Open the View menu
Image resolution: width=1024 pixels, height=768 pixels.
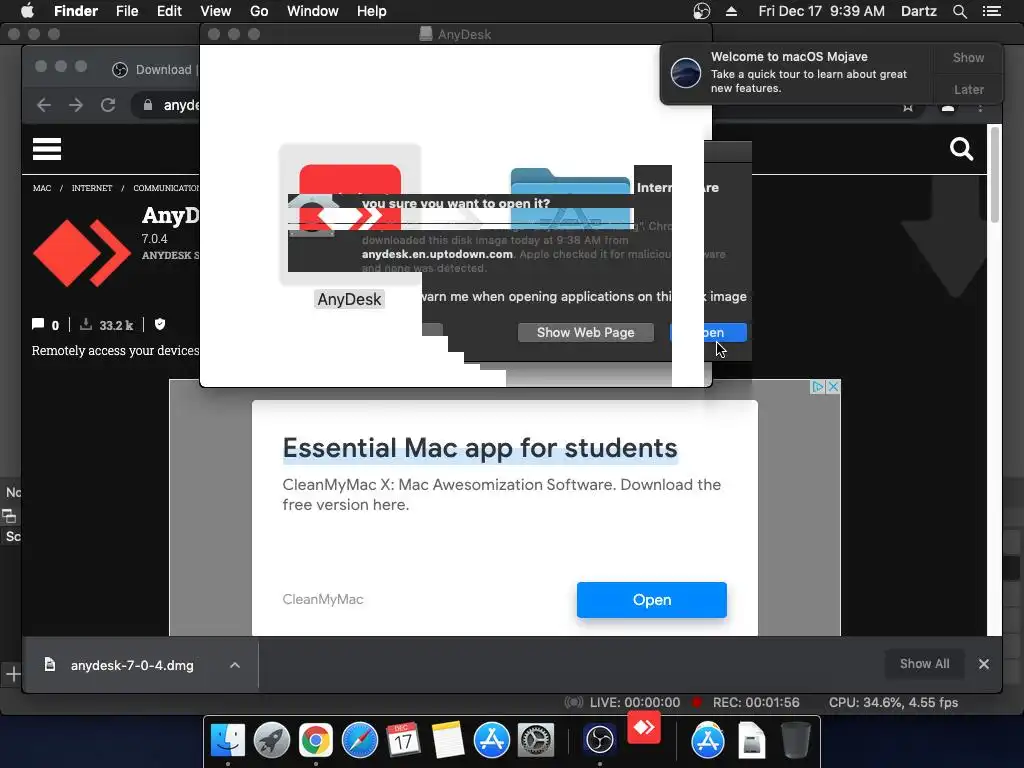coord(216,11)
